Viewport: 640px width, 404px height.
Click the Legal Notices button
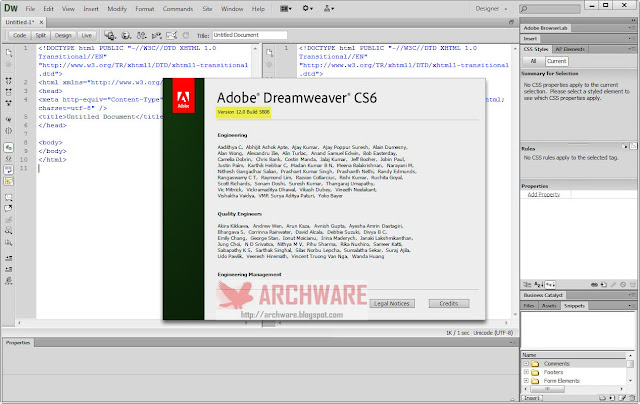coord(392,304)
